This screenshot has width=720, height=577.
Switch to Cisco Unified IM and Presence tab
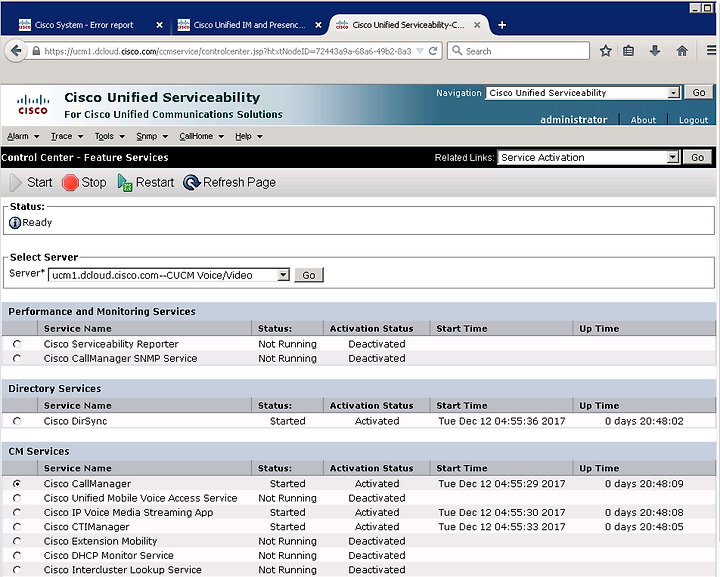click(x=249, y=25)
